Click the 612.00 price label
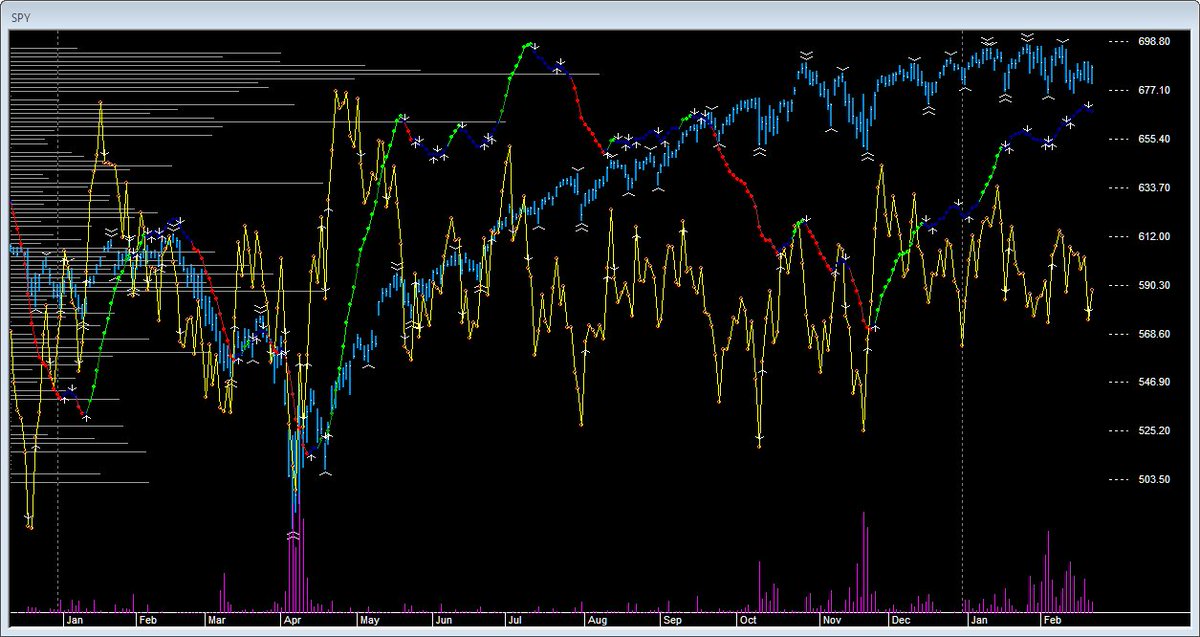 [1153, 236]
